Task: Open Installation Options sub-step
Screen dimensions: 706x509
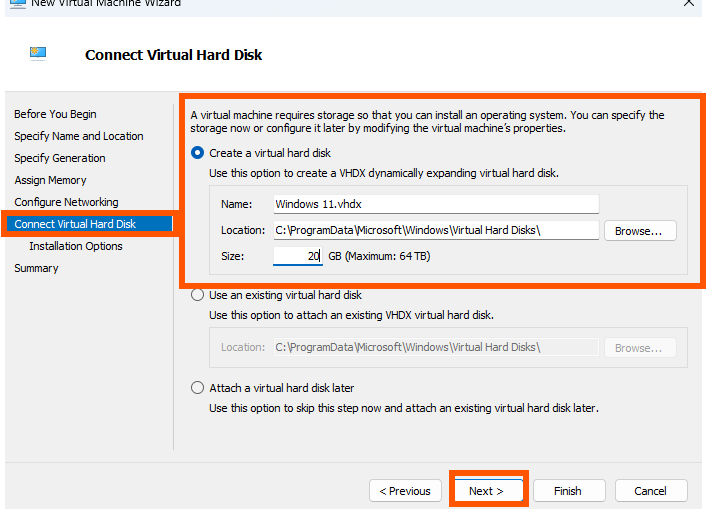Action: coord(76,246)
